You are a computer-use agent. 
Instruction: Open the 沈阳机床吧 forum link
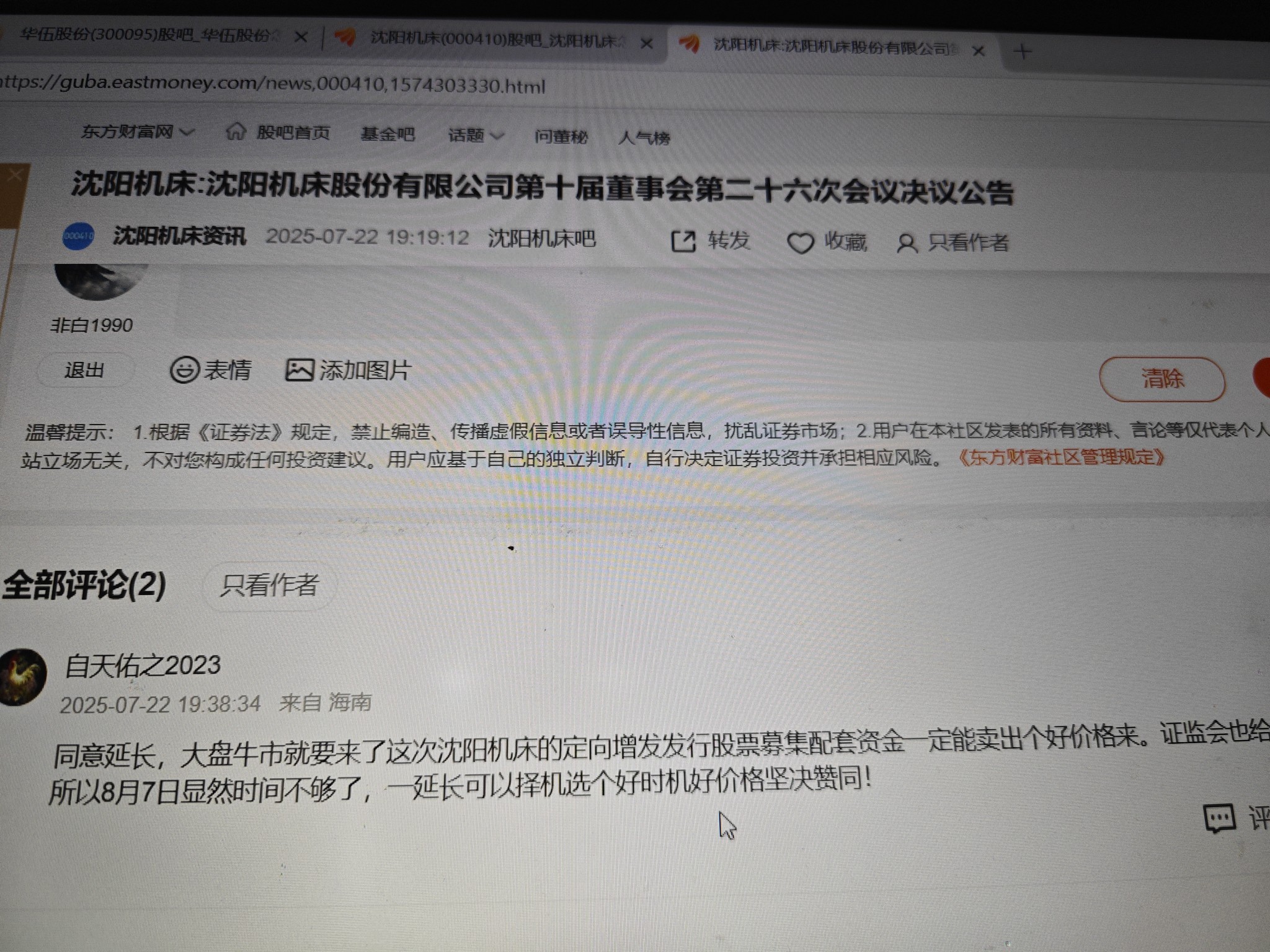[541, 238]
